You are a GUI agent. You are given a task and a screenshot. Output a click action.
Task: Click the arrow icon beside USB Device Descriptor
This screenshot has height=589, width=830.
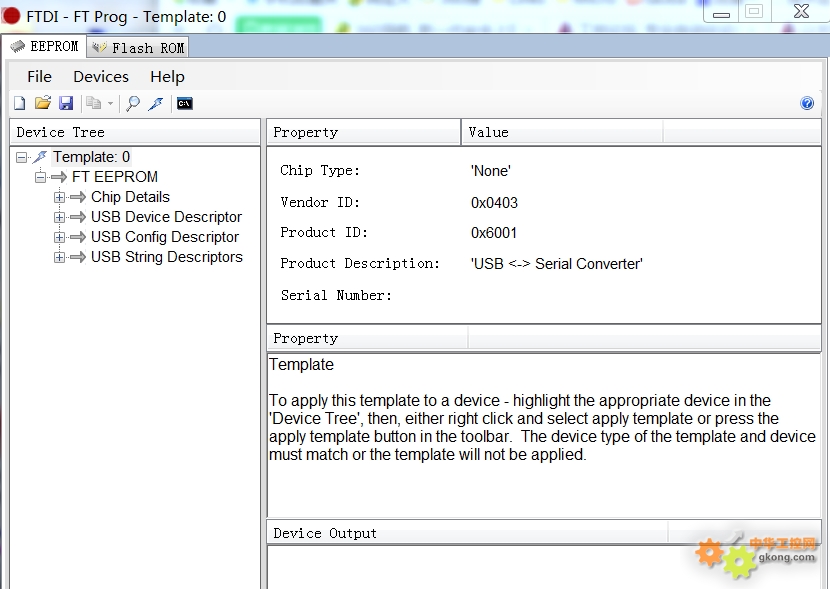(78, 217)
